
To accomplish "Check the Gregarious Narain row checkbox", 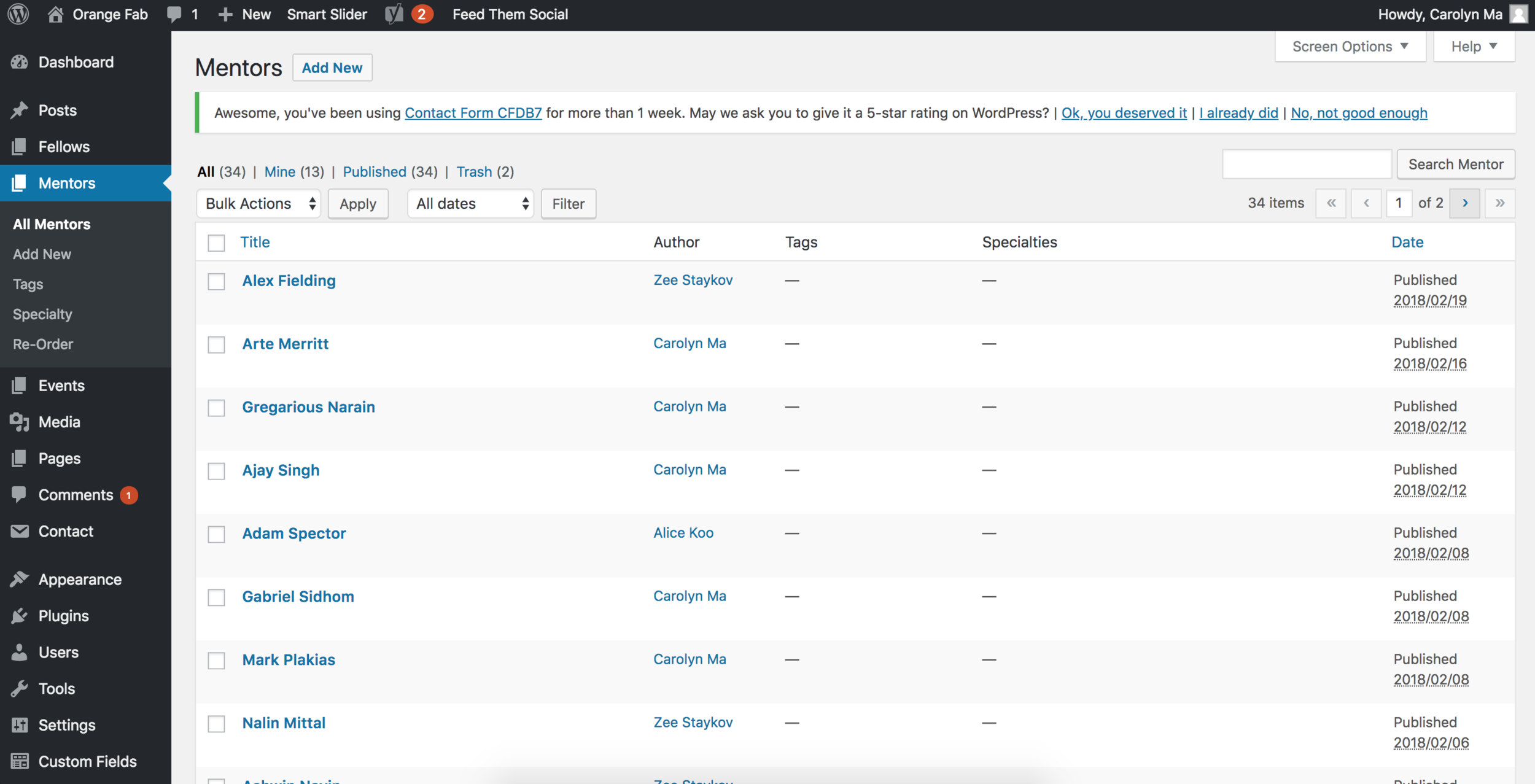I will tap(216, 408).
